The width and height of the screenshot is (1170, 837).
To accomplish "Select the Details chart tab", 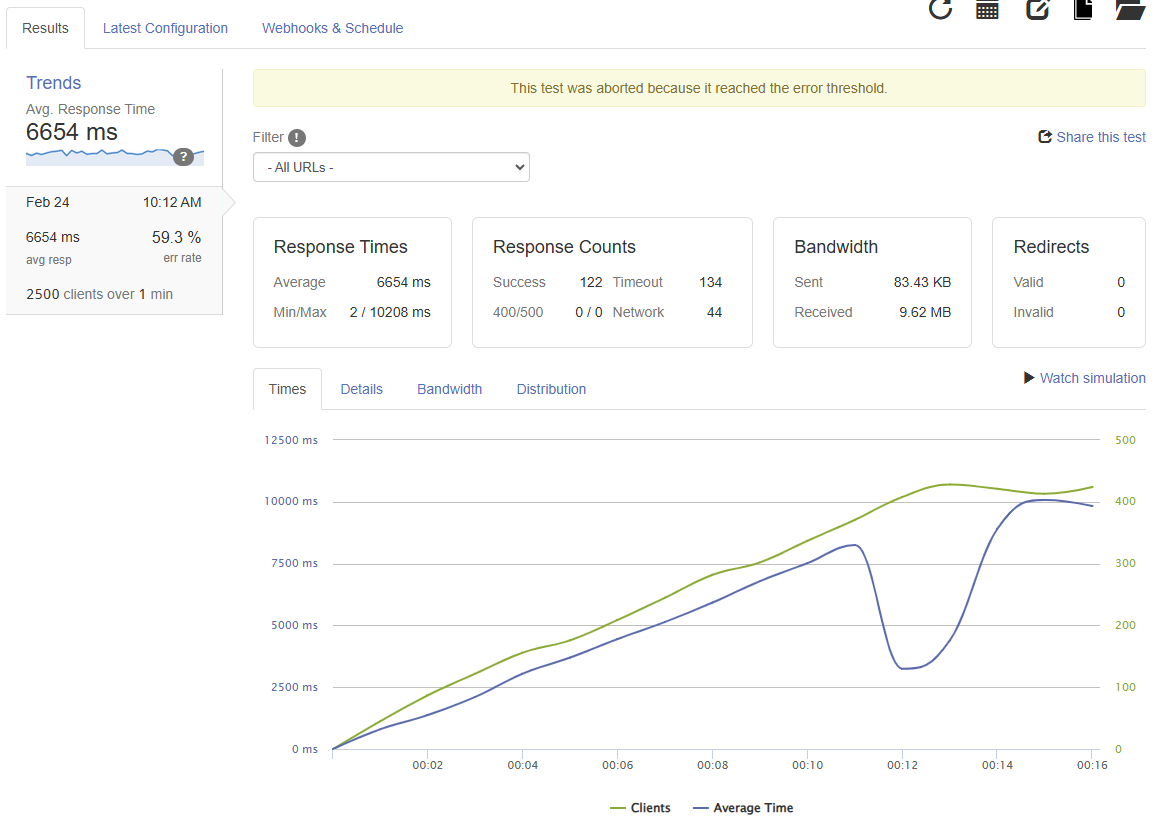I will click(361, 389).
